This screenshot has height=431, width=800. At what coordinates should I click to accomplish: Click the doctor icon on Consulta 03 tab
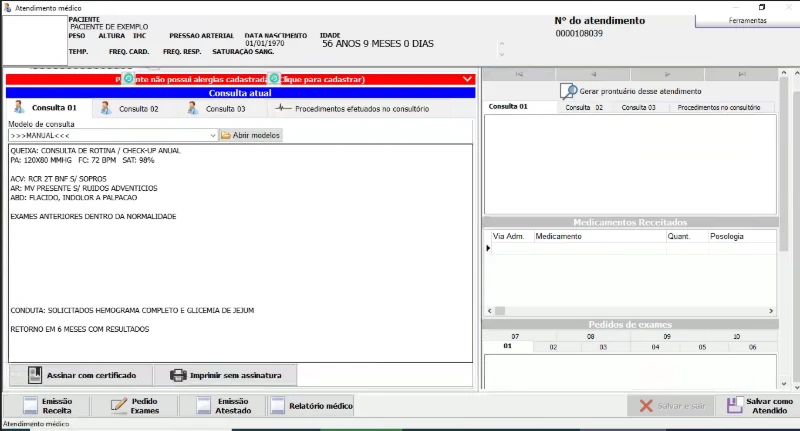(x=192, y=108)
